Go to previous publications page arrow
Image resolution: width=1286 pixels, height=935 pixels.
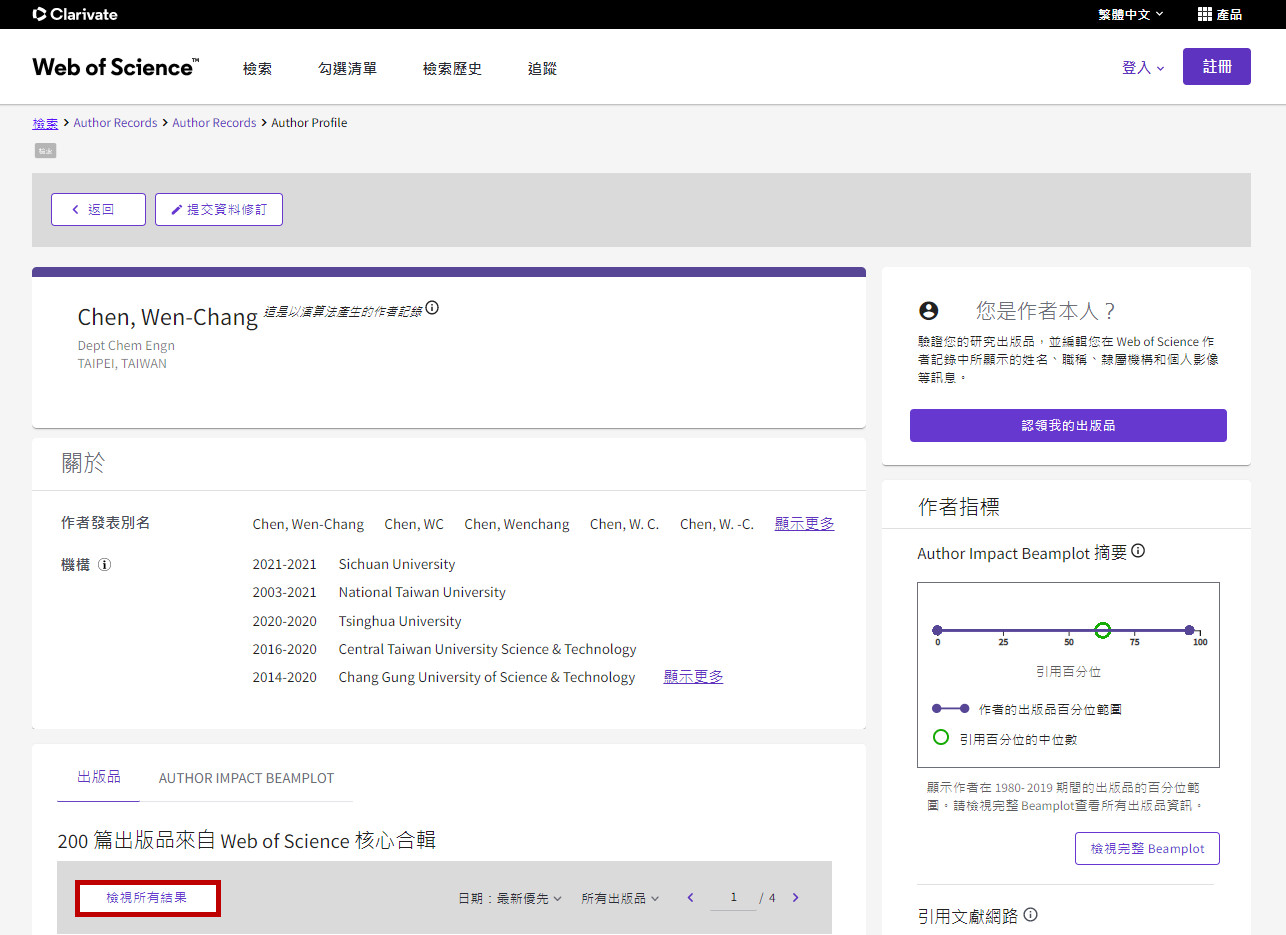690,898
